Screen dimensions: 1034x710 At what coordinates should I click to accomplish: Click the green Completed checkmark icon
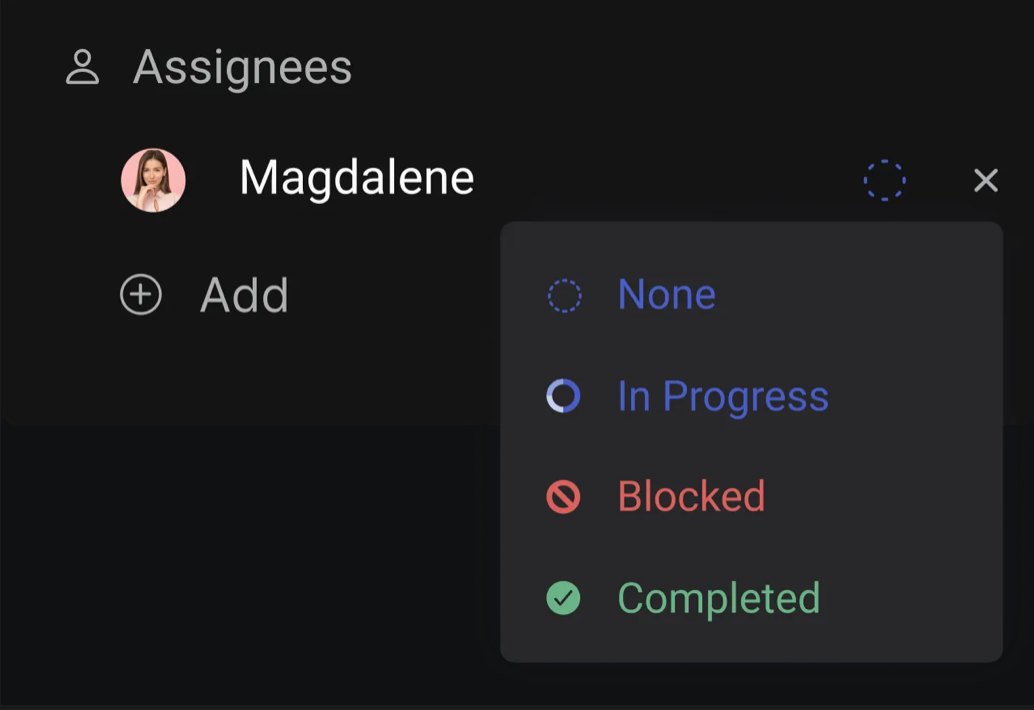click(x=563, y=598)
